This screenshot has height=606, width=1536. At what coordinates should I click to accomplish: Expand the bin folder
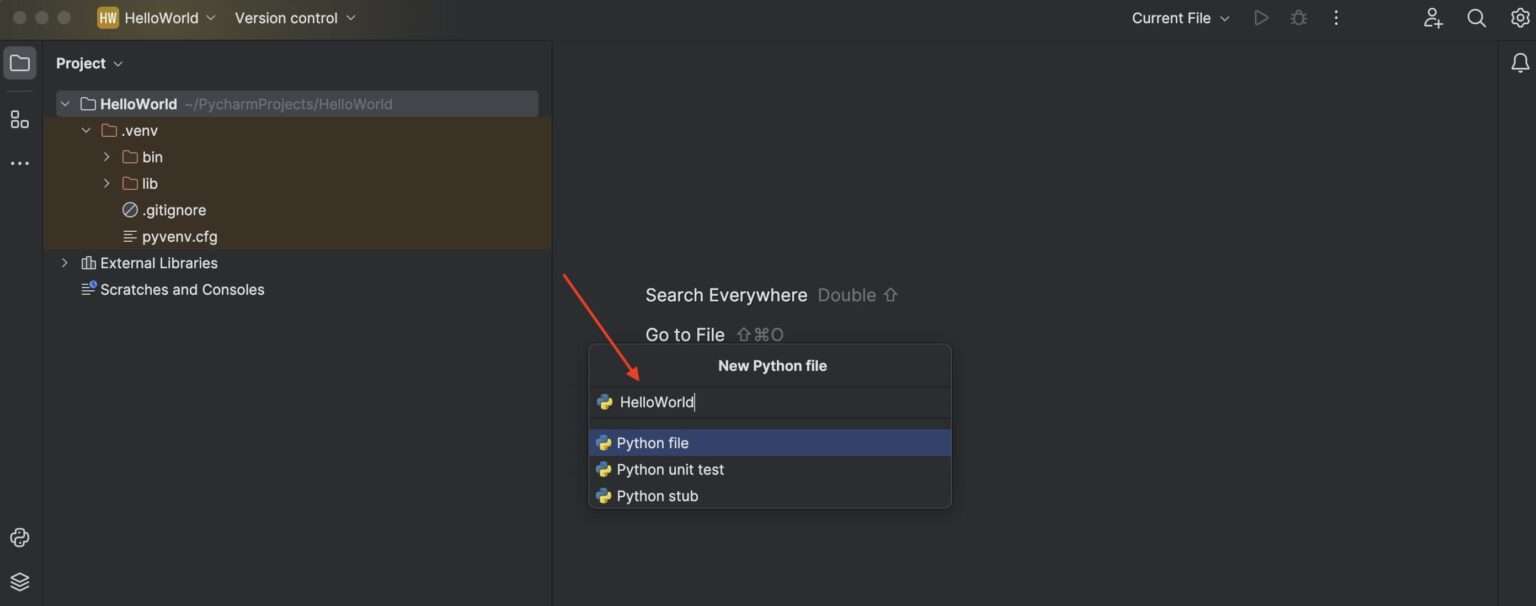click(107, 157)
